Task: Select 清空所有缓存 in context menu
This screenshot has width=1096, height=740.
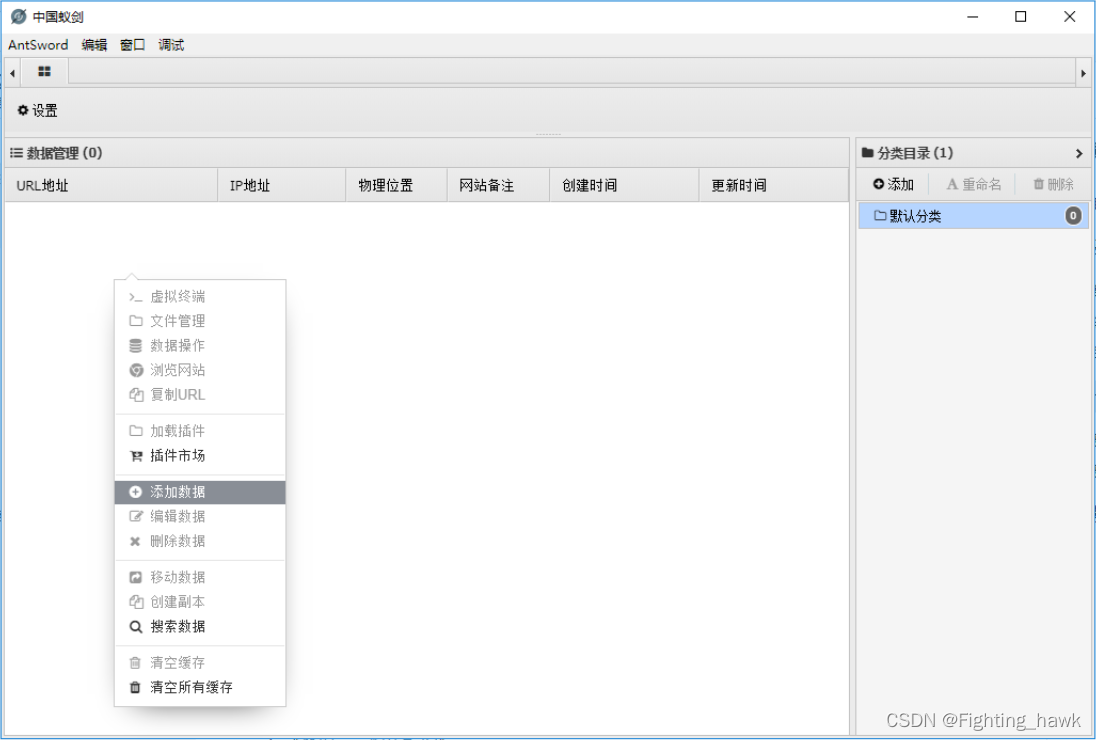Action: coord(200,687)
